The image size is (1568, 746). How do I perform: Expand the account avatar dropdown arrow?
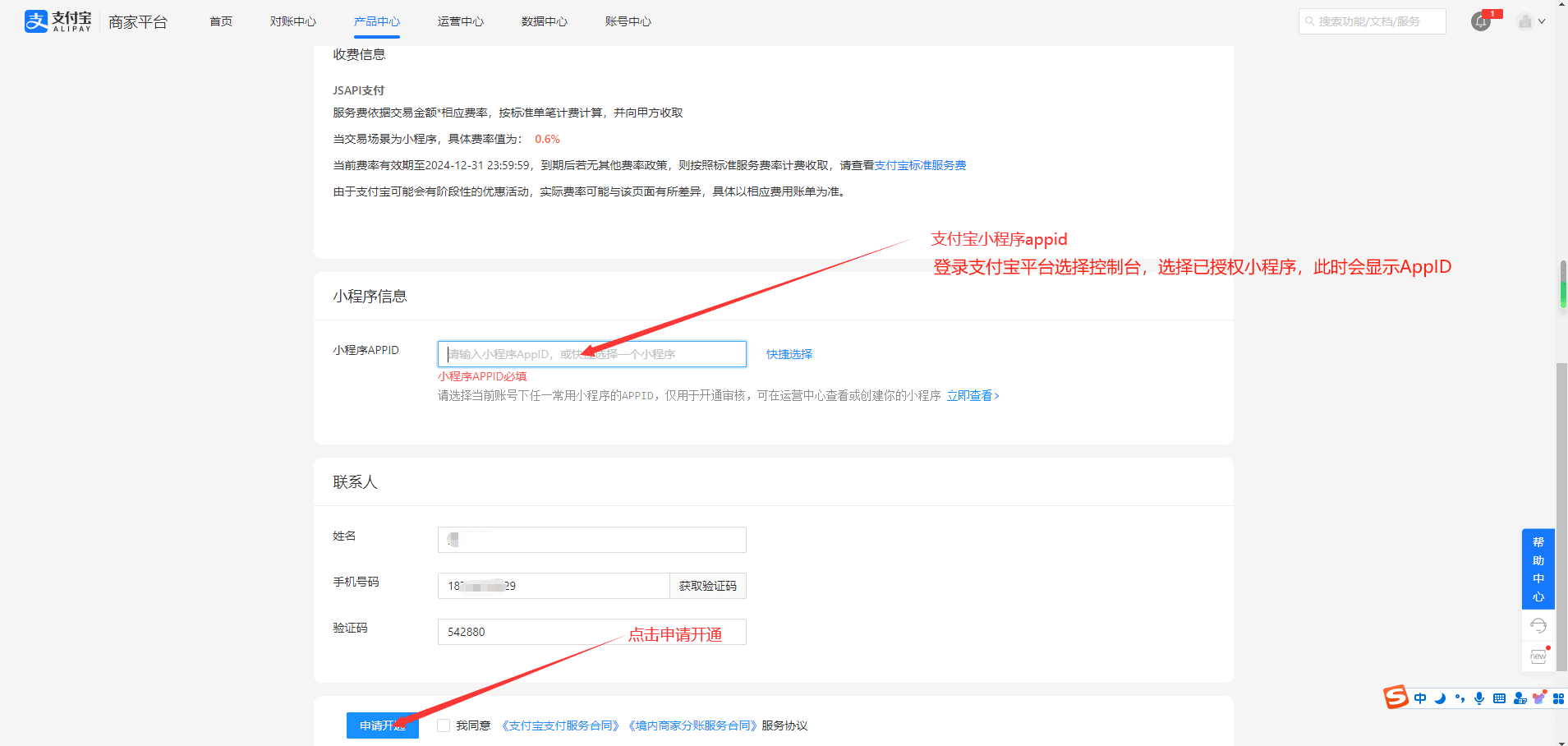pyautogui.click(x=1542, y=22)
